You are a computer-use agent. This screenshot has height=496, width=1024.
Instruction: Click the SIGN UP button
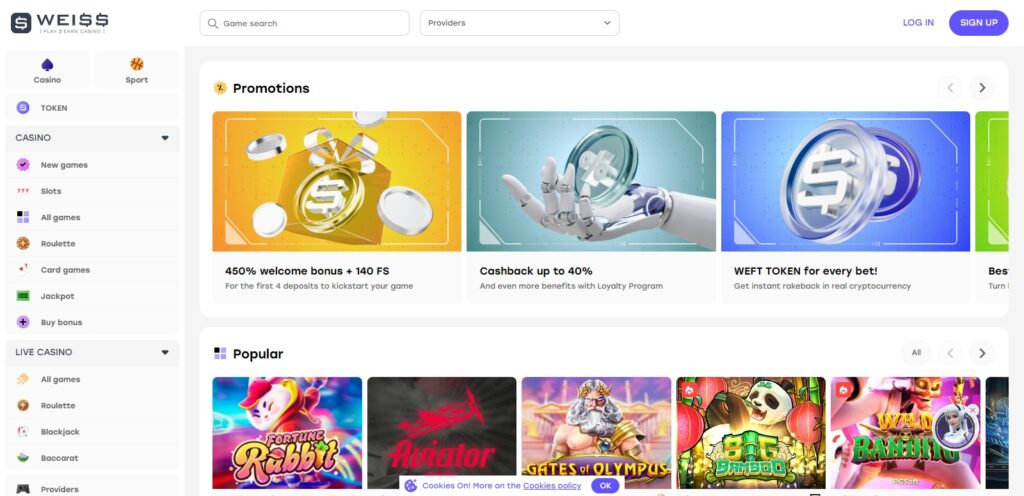point(978,23)
